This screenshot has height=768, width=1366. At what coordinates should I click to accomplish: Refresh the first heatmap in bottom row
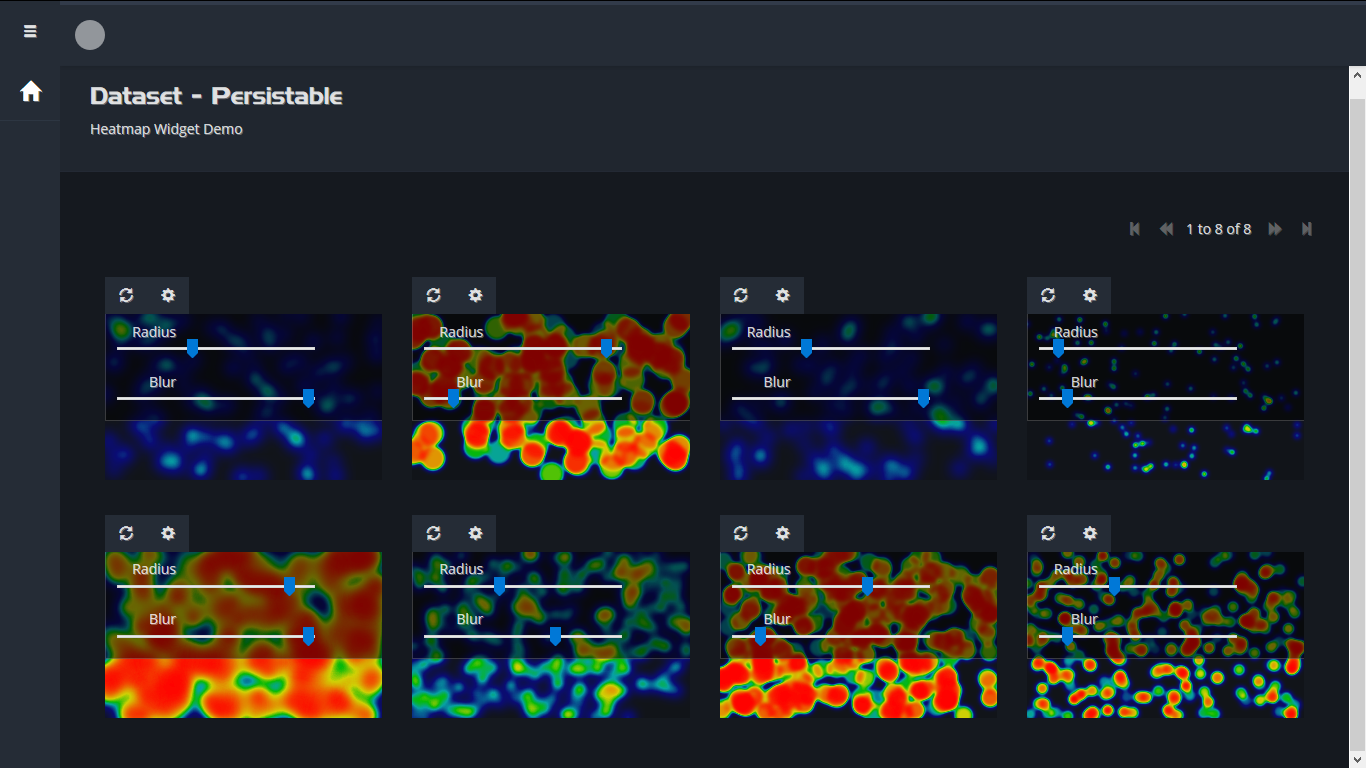coord(126,533)
